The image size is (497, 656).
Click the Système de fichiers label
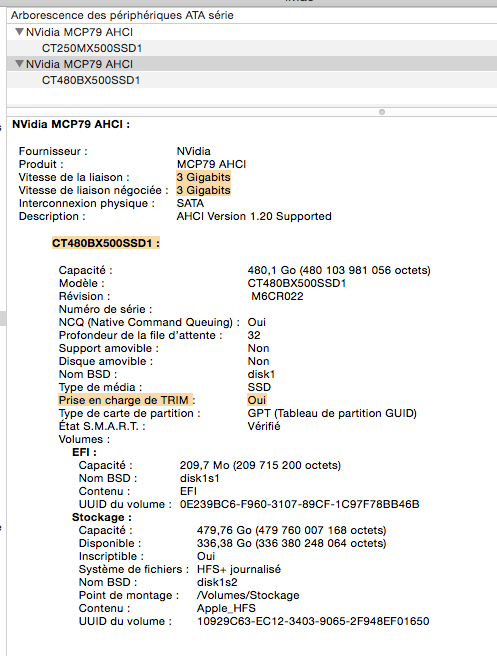pyautogui.click(x=134, y=569)
